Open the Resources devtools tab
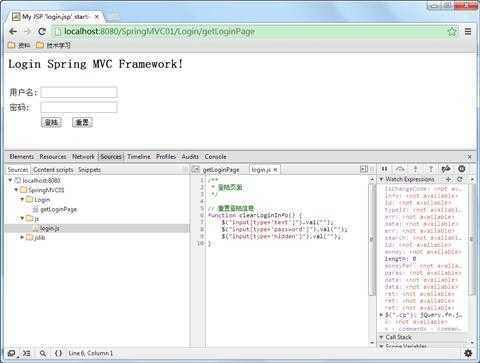 point(53,156)
